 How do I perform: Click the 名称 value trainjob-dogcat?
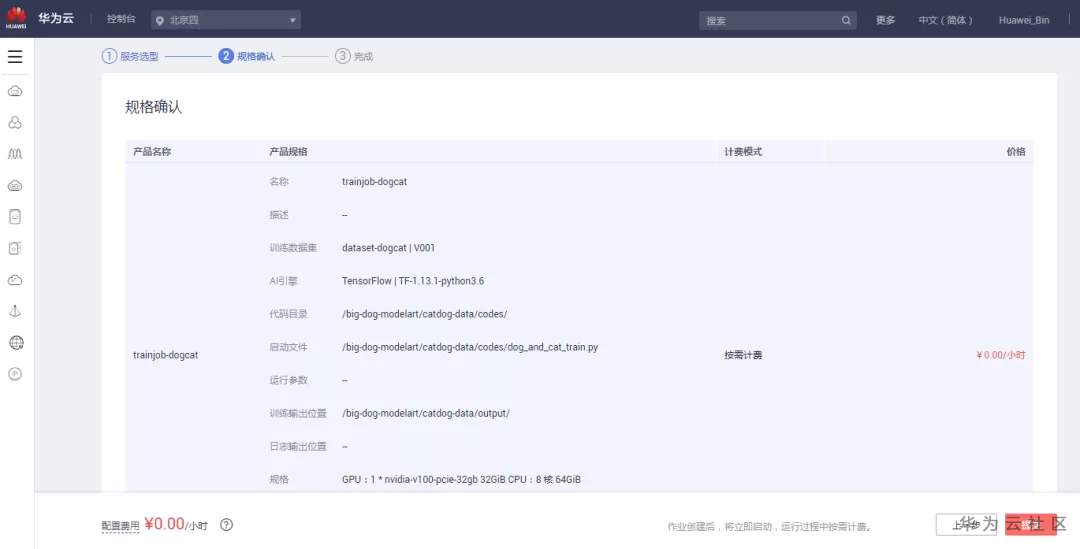click(374, 182)
